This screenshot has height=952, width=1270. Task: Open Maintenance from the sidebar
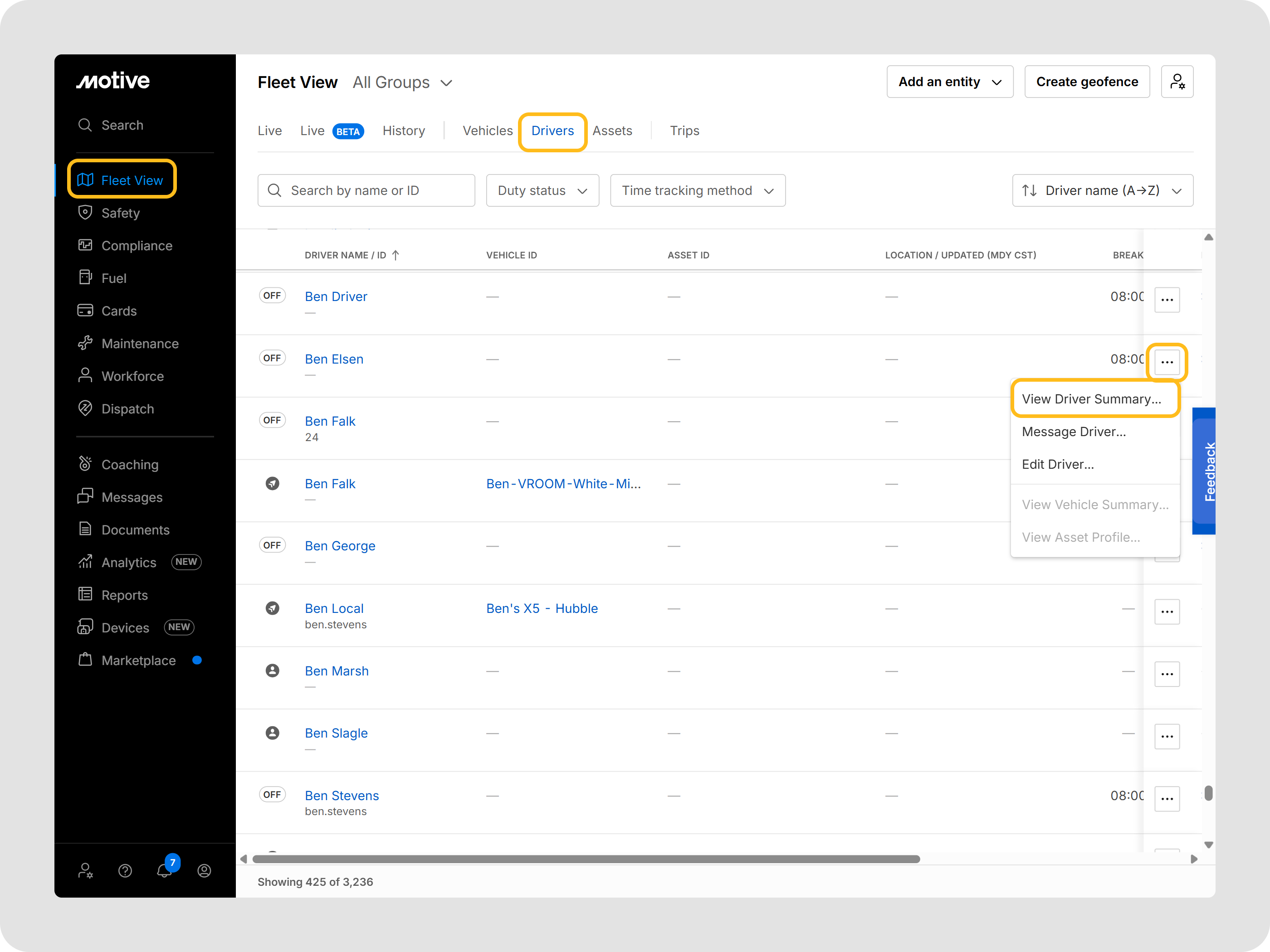[140, 343]
